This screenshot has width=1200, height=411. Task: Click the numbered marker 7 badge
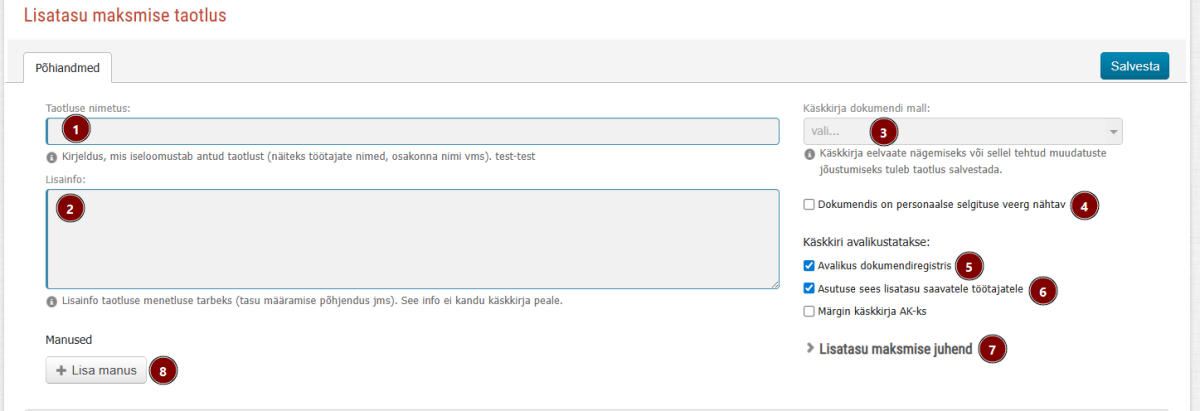tap(992, 349)
